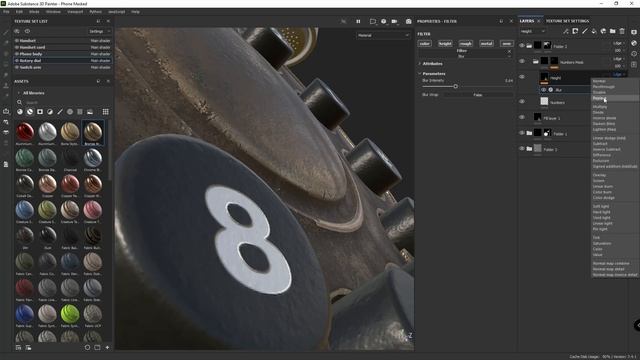
Task: Select the Handset cord texture set
Action: point(63,47)
